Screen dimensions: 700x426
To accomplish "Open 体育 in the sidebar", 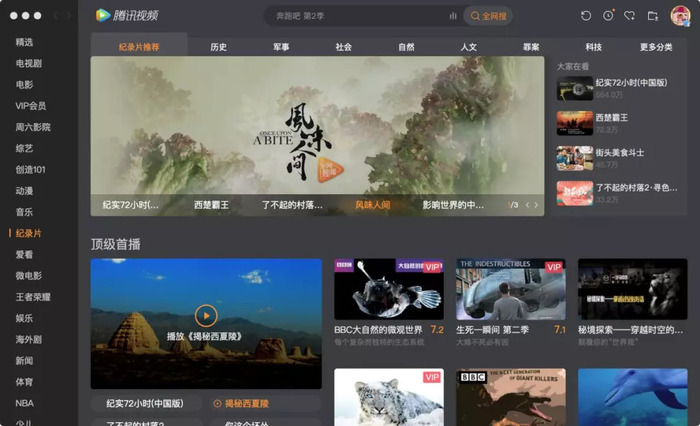I will [x=24, y=382].
